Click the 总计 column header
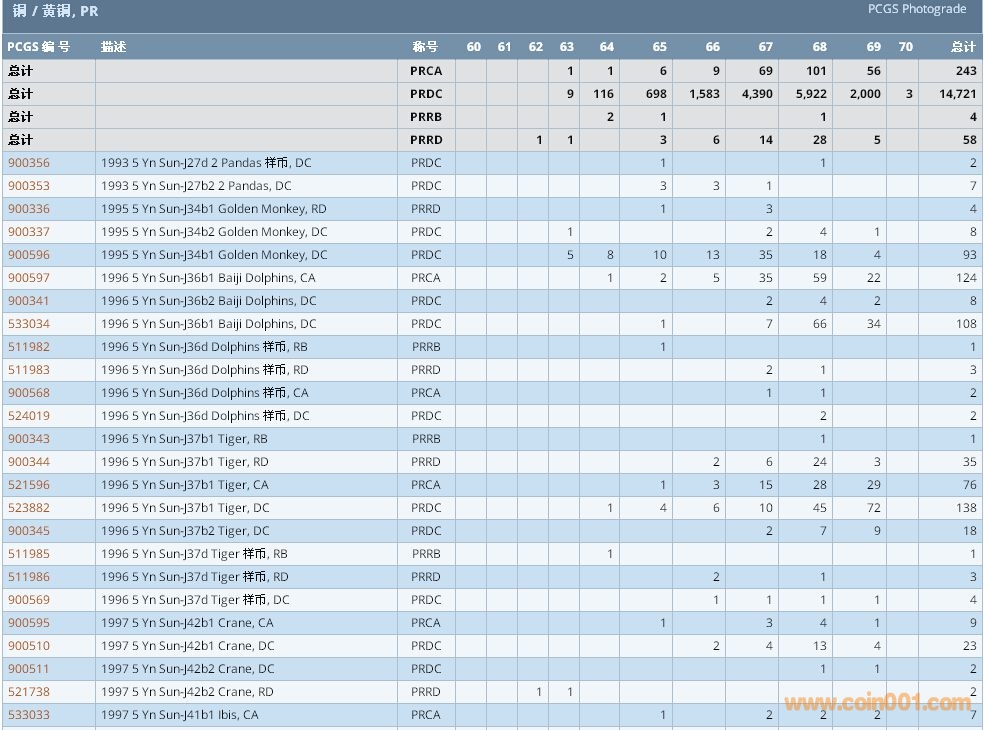984x730 pixels. click(962, 47)
